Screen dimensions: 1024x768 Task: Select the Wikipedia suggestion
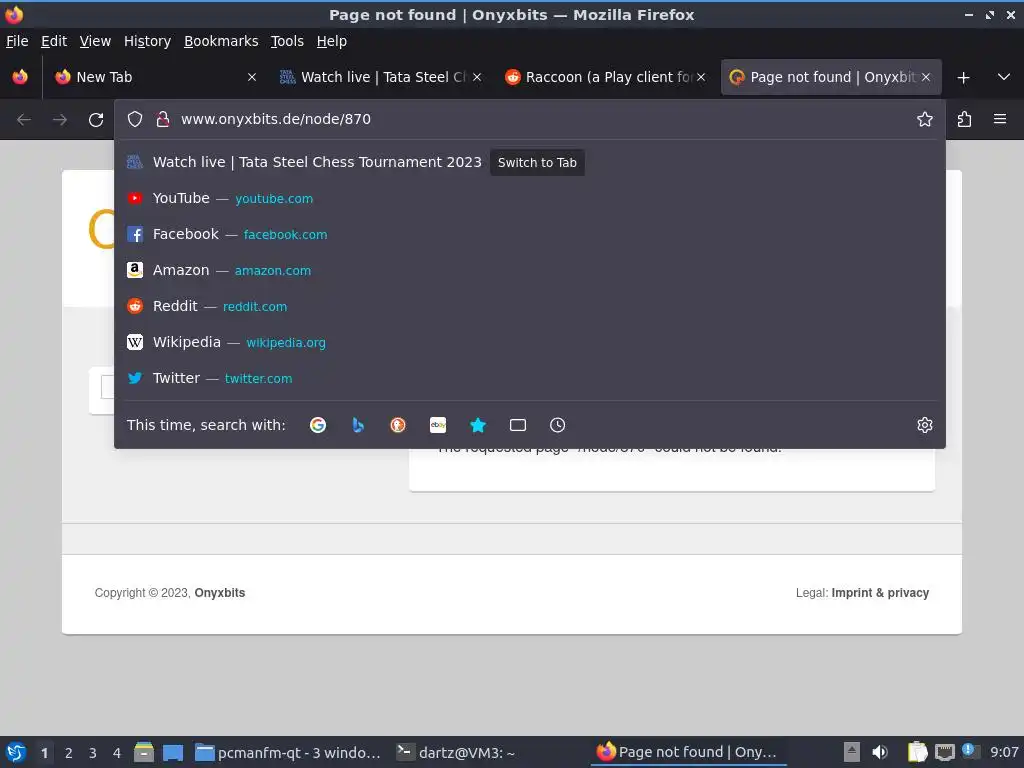point(530,342)
